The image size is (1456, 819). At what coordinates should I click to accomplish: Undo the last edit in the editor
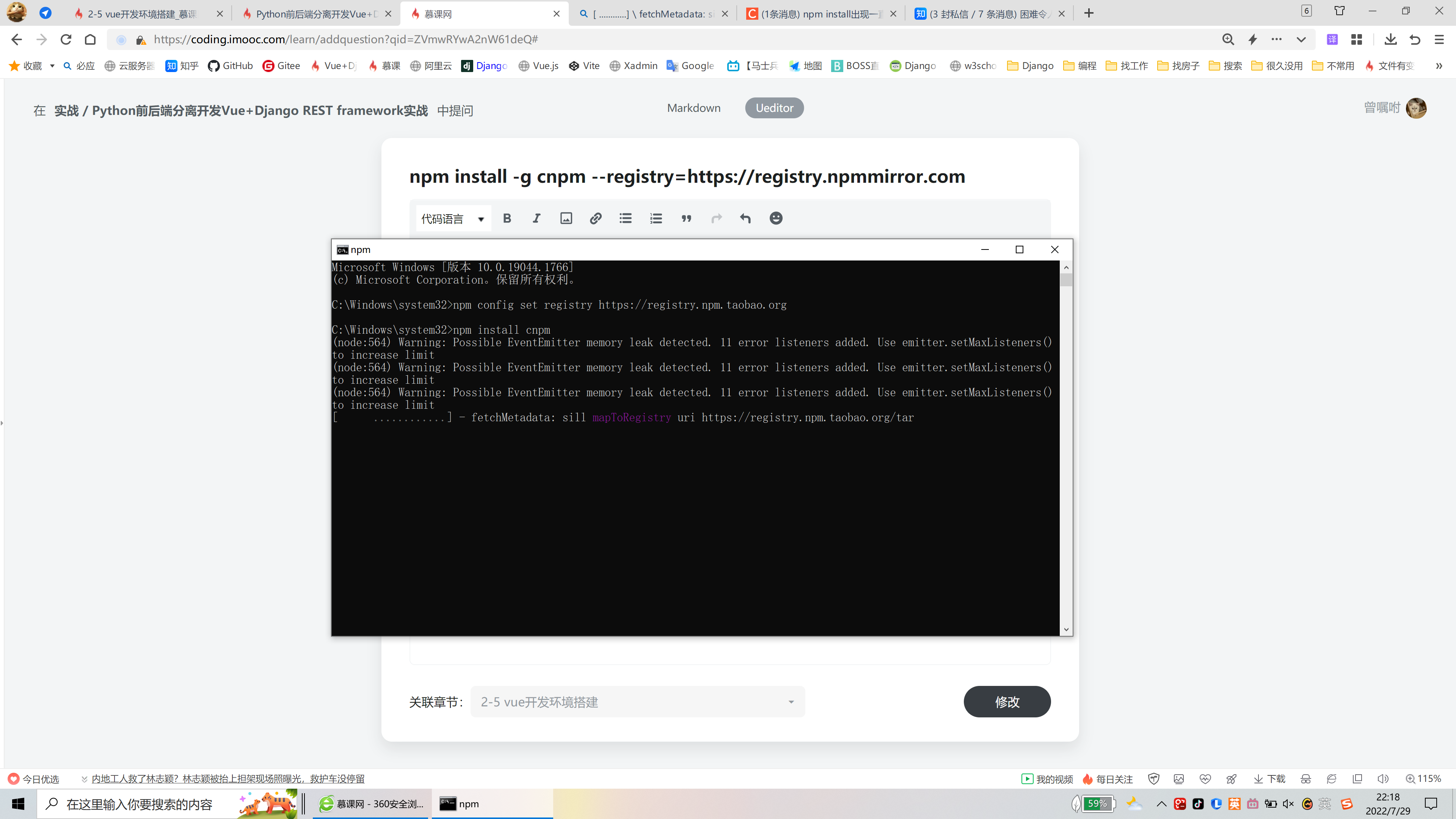coord(745,218)
